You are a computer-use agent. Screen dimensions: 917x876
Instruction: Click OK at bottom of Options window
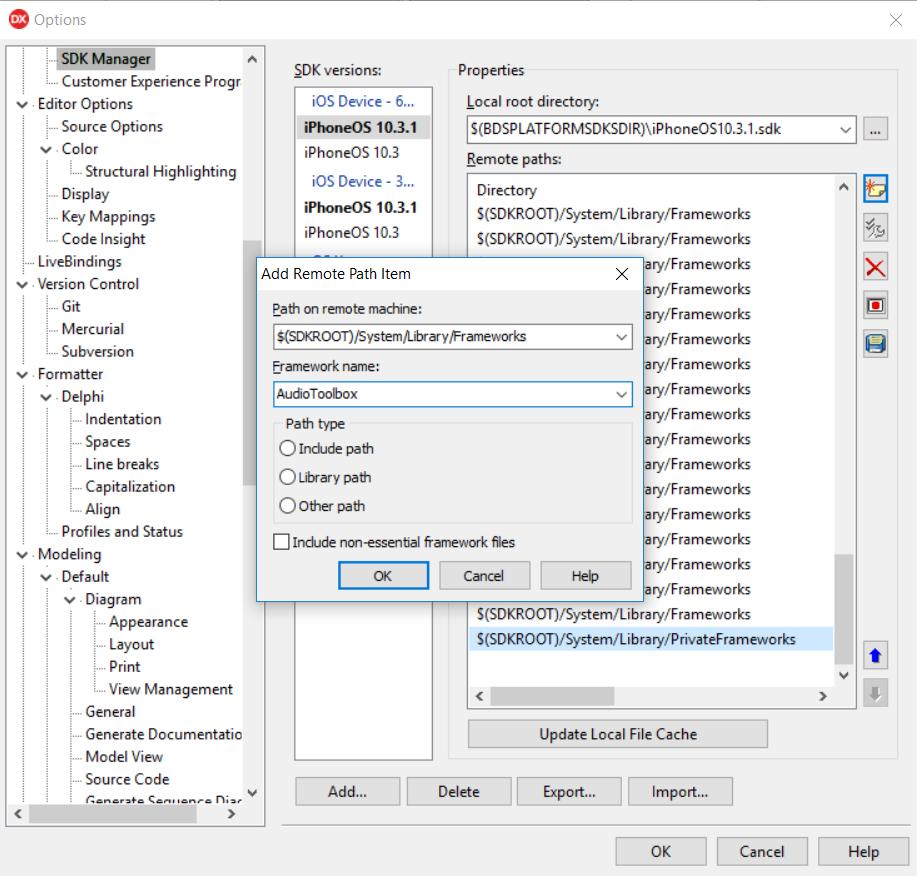coord(661,851)
